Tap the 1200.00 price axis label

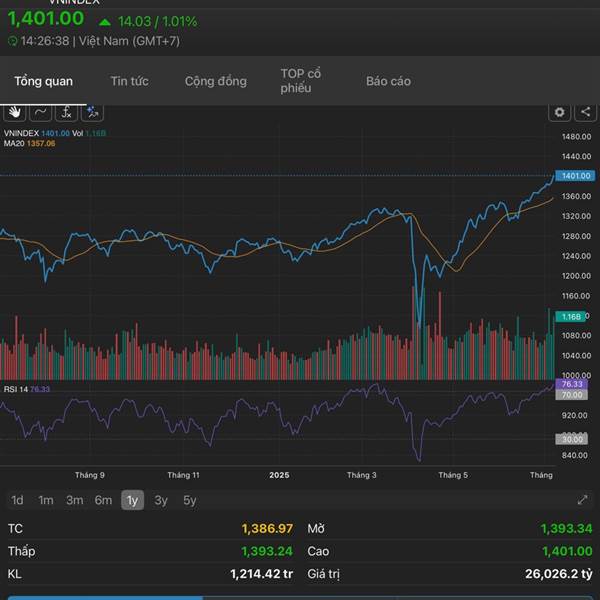point(576,276)
